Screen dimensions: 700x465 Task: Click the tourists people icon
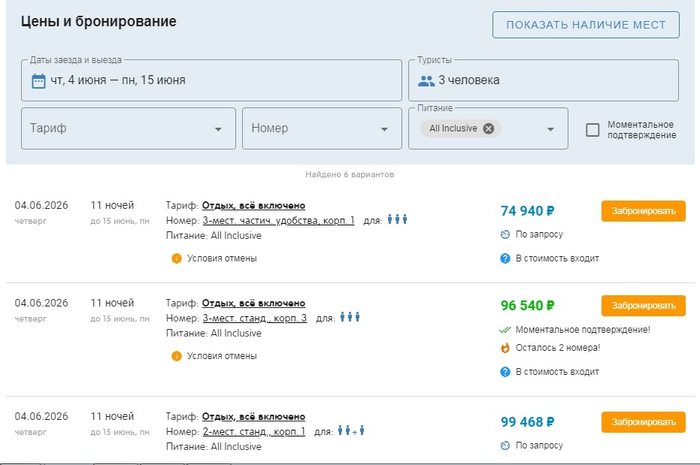426,80
